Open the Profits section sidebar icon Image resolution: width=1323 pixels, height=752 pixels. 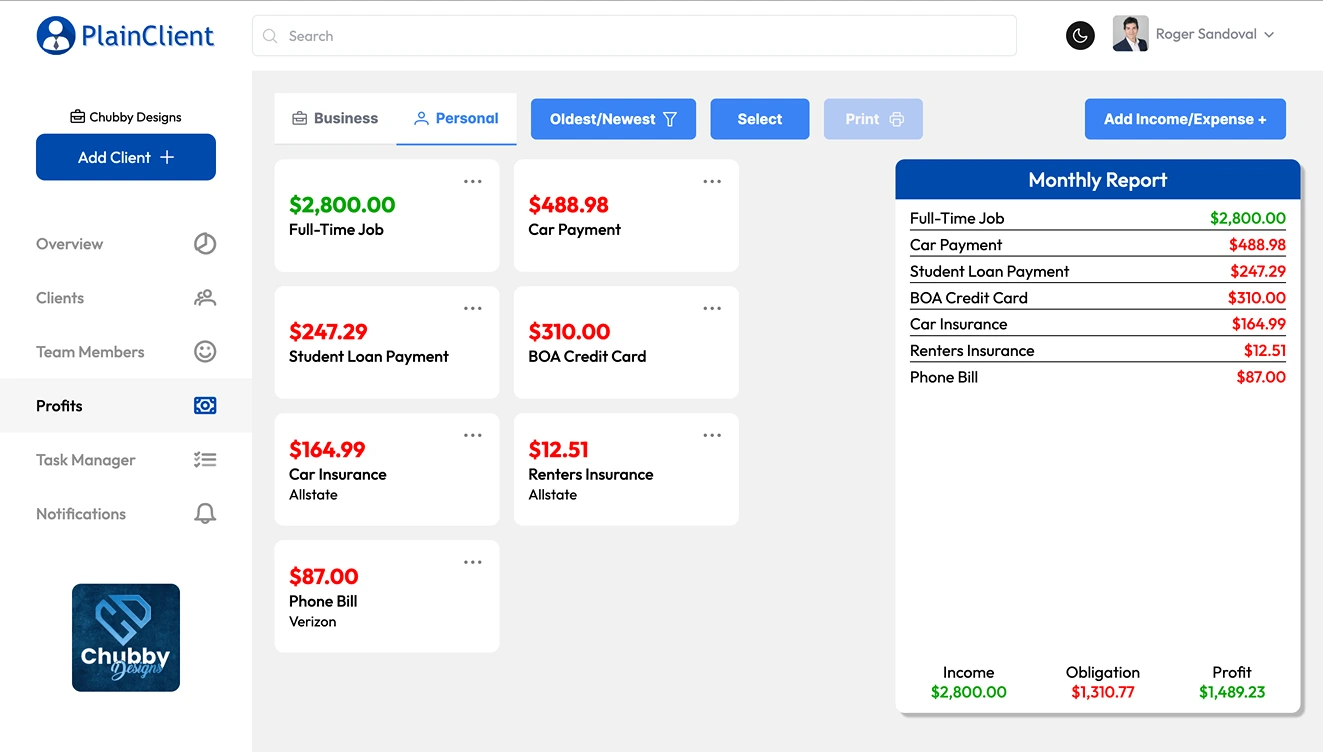tap(205, 405)
